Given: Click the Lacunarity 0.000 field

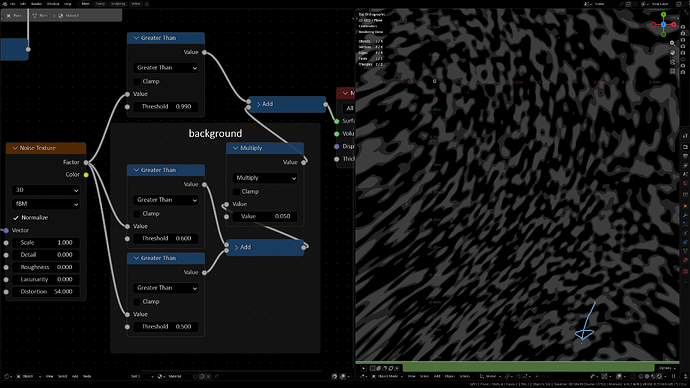Looking at the screenshot, I should tap(45, 279).
